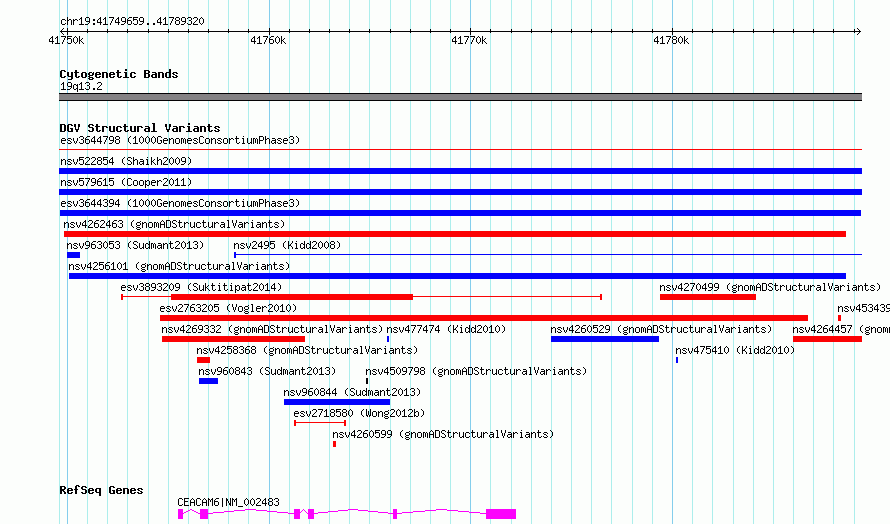Click the 41780k ruler tick label
Viewport: 890px width, 524px height.
pyautogui.click(x=671, y=40)
